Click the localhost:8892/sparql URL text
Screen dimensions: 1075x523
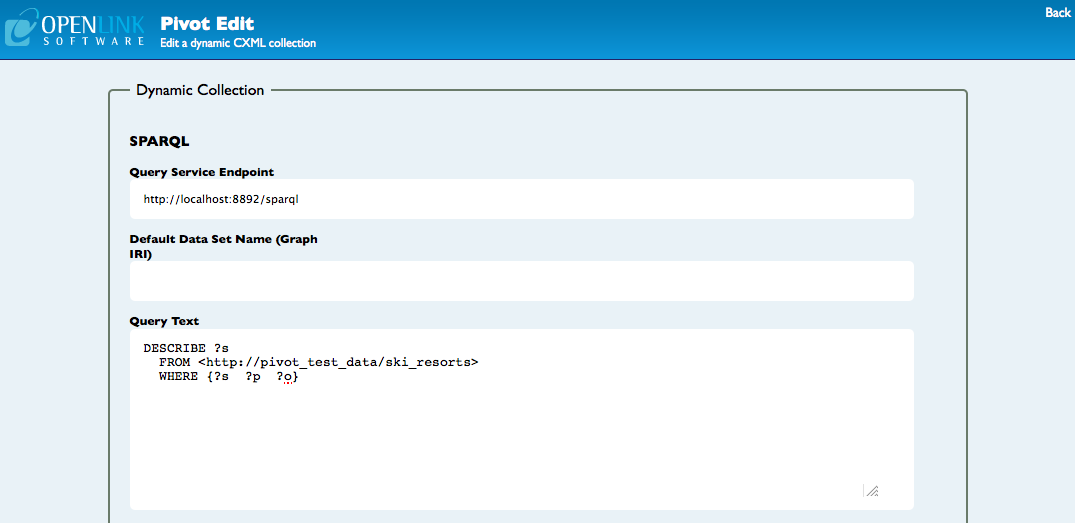click(x=221, y=199)
